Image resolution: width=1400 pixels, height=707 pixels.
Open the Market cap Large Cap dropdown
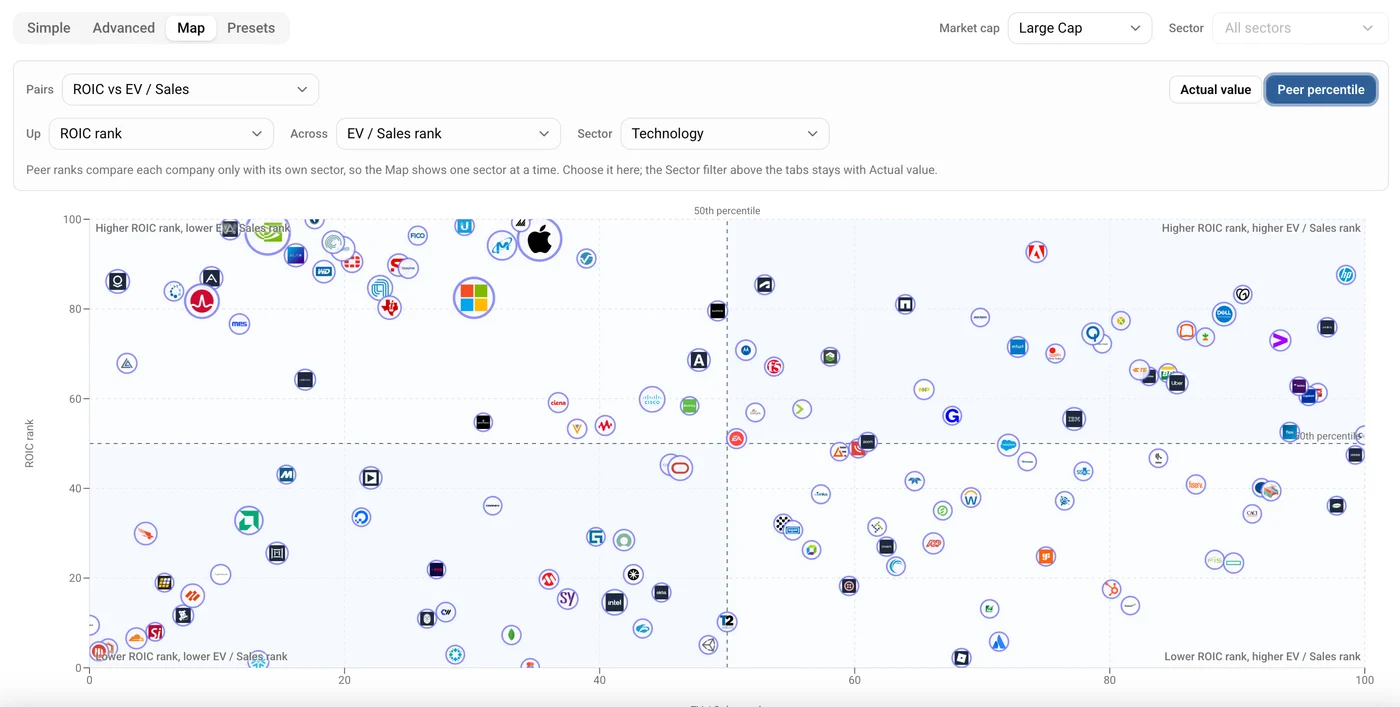pos(1080,28)
